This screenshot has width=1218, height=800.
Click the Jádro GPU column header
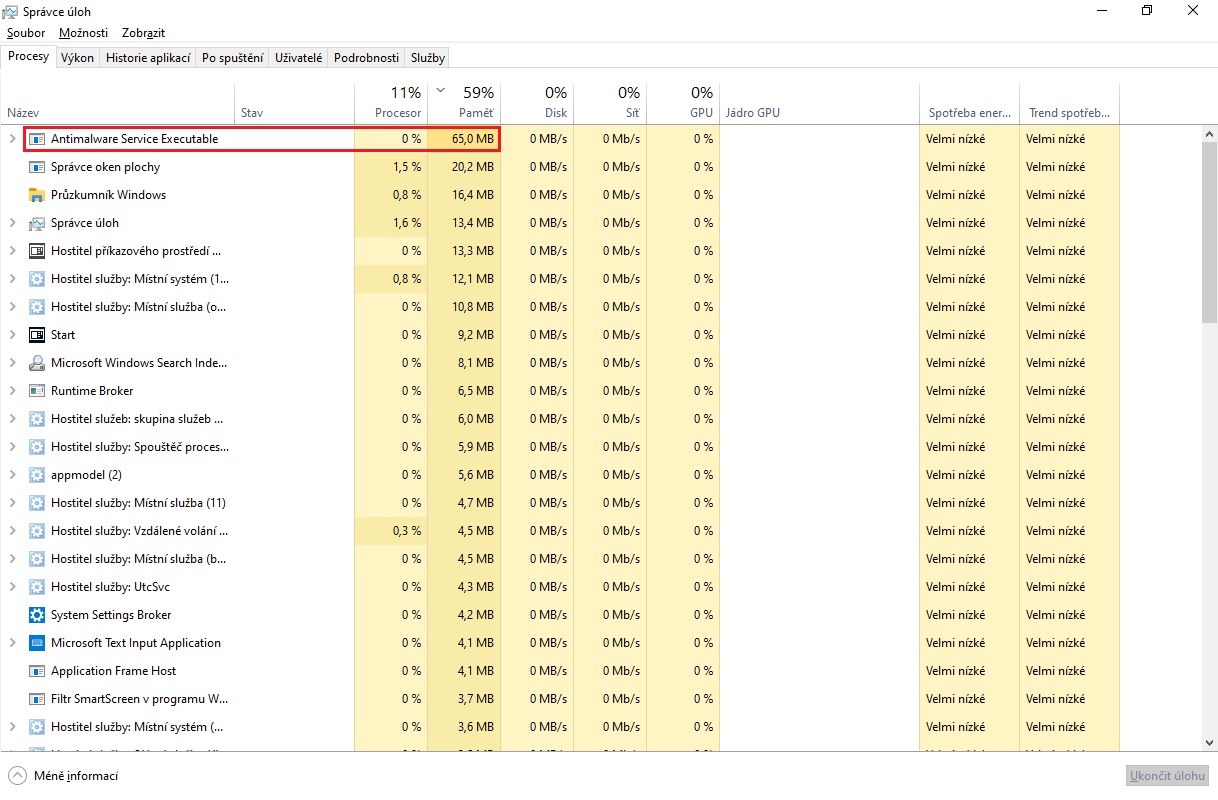coord(819,103)
